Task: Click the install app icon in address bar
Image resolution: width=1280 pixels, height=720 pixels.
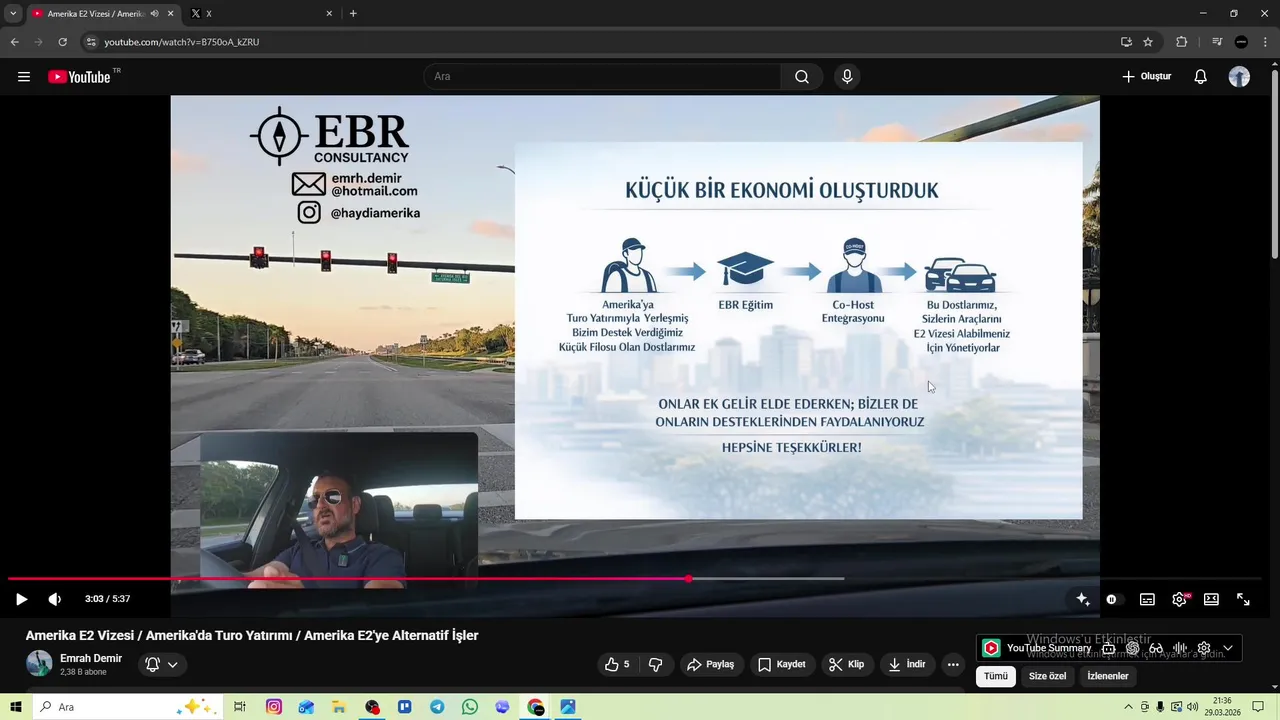Action: [1126, 42]
